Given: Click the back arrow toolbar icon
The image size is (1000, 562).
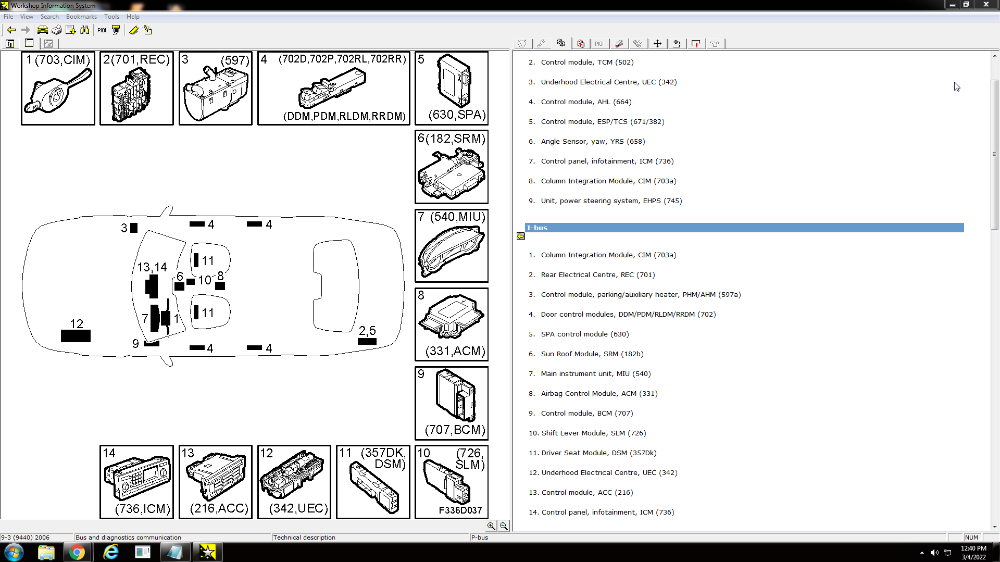Looking at the screenshot, I should (11, 30).
